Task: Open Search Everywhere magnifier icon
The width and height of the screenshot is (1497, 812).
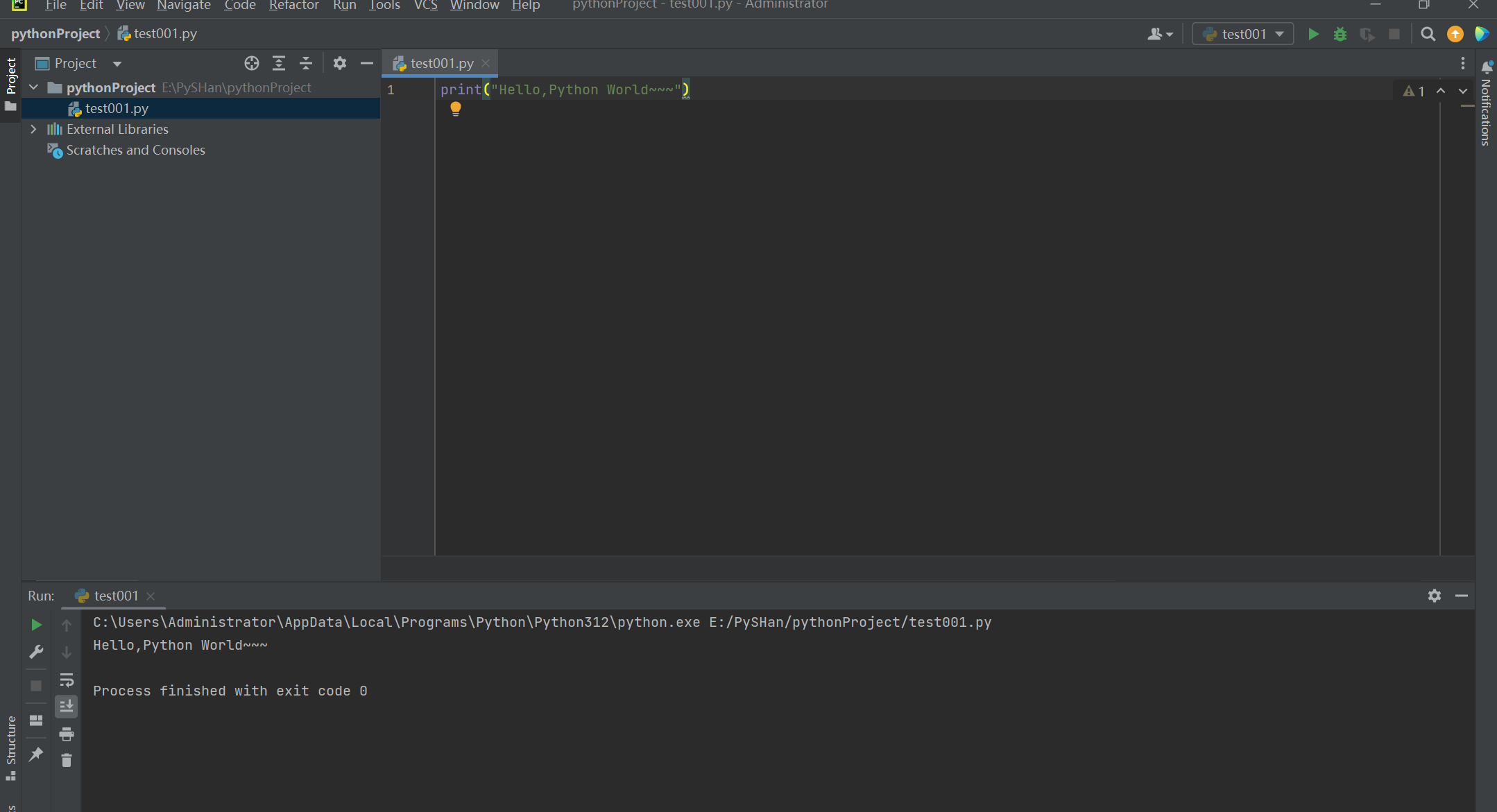Action: [1427, 34]
